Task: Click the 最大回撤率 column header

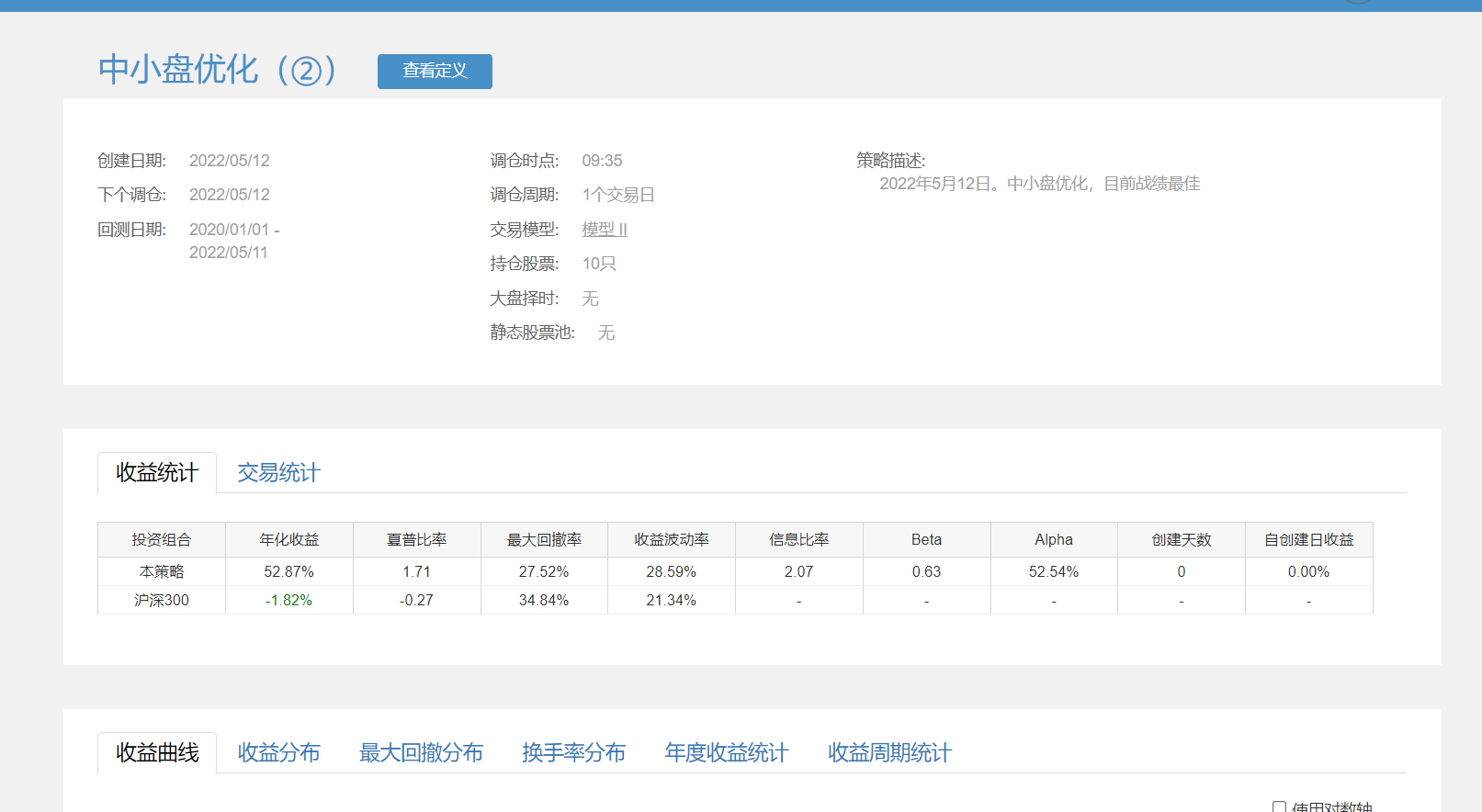Action: coord(544,540)
